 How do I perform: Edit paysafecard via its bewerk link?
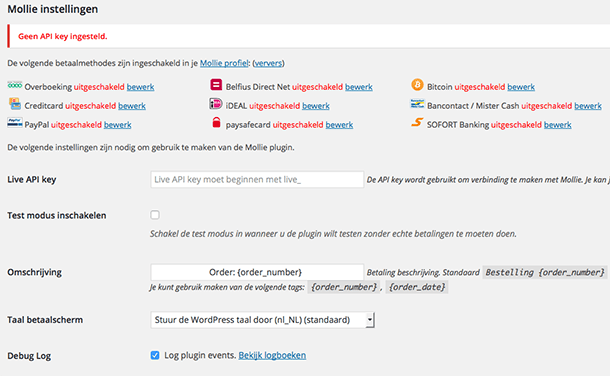tap(339, 125)
